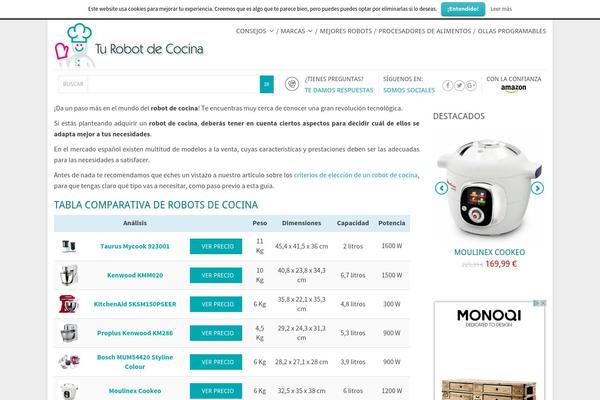Viewport: 600px width, 400px height.
Task: Click the Dimensiones column header
Action: click(302, 223)
